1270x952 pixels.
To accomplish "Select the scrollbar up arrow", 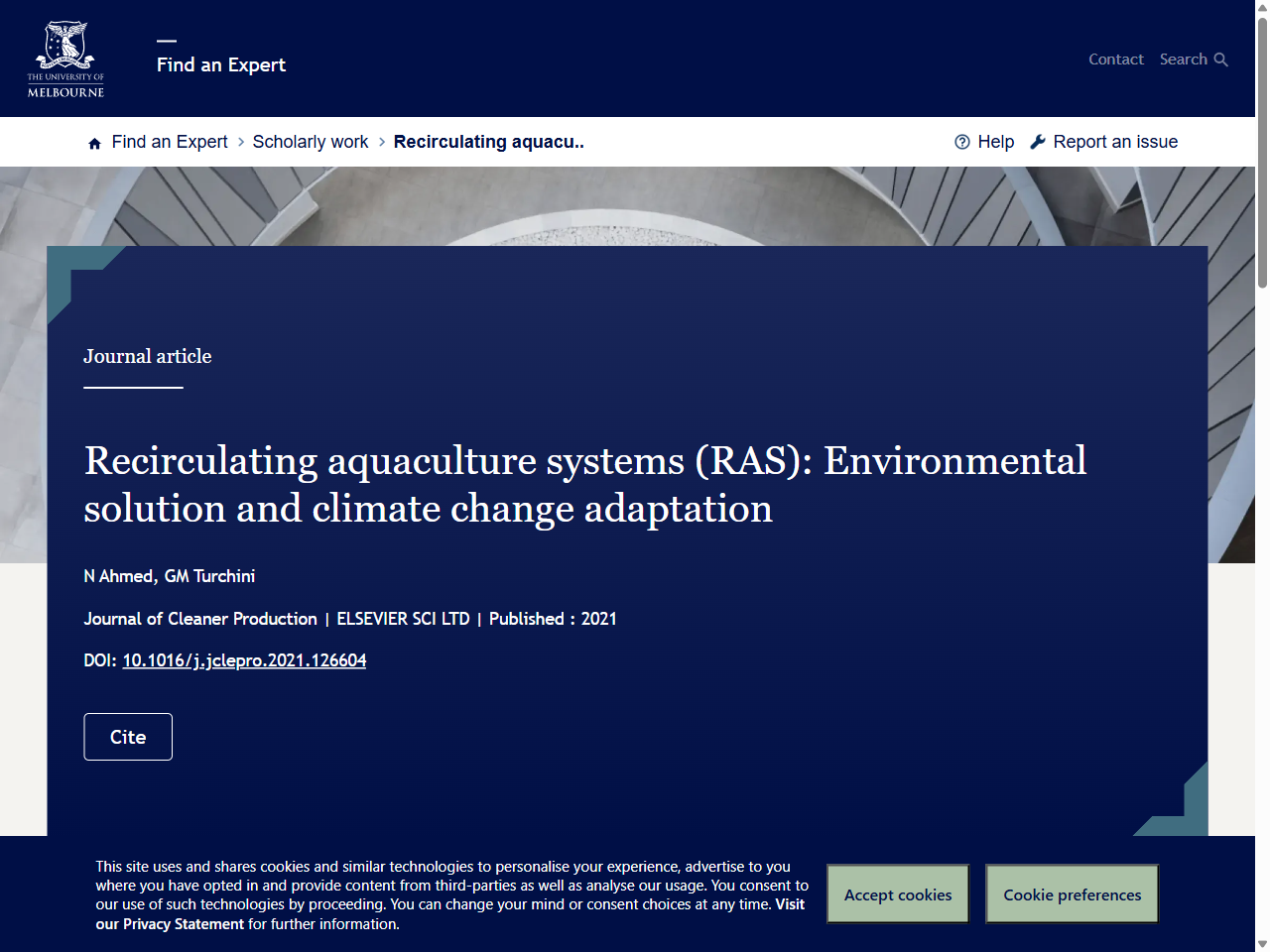I will [x=1262, y=7].
